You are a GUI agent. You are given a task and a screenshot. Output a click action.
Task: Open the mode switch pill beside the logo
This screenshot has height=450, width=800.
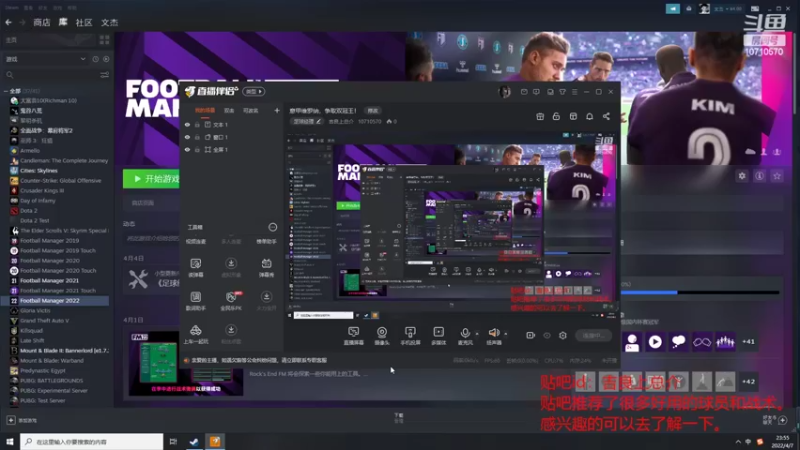point(254,91)
